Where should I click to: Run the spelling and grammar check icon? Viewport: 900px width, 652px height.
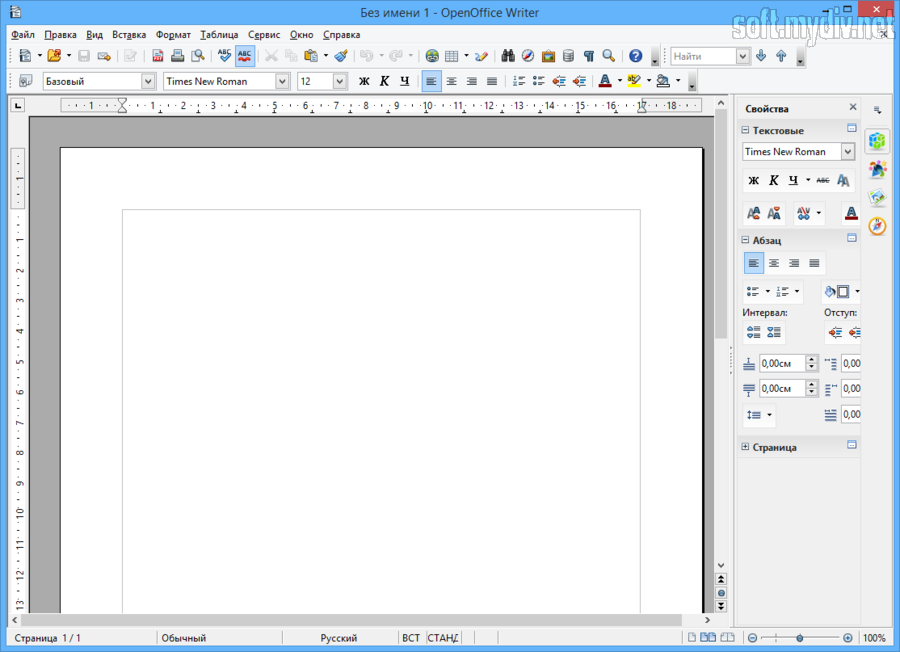tap(224, 56)
